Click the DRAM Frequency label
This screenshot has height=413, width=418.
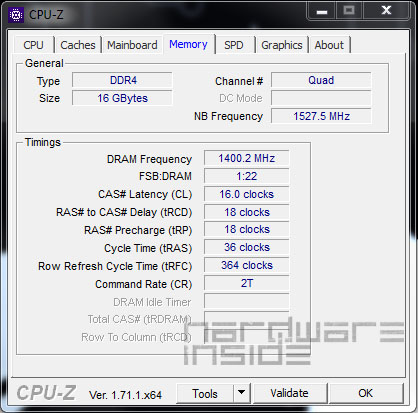[x=149, y=159]
